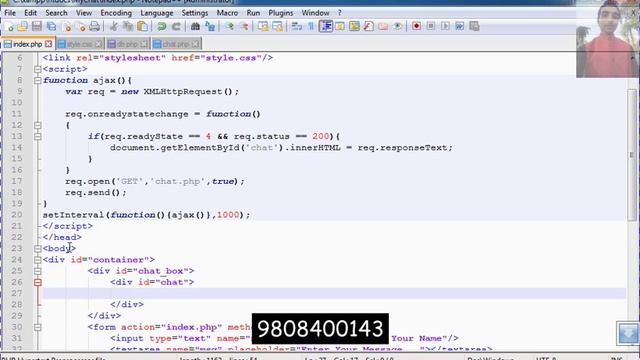Switch to the chat.php tab
640x360 pixels.
coord(176,44)
